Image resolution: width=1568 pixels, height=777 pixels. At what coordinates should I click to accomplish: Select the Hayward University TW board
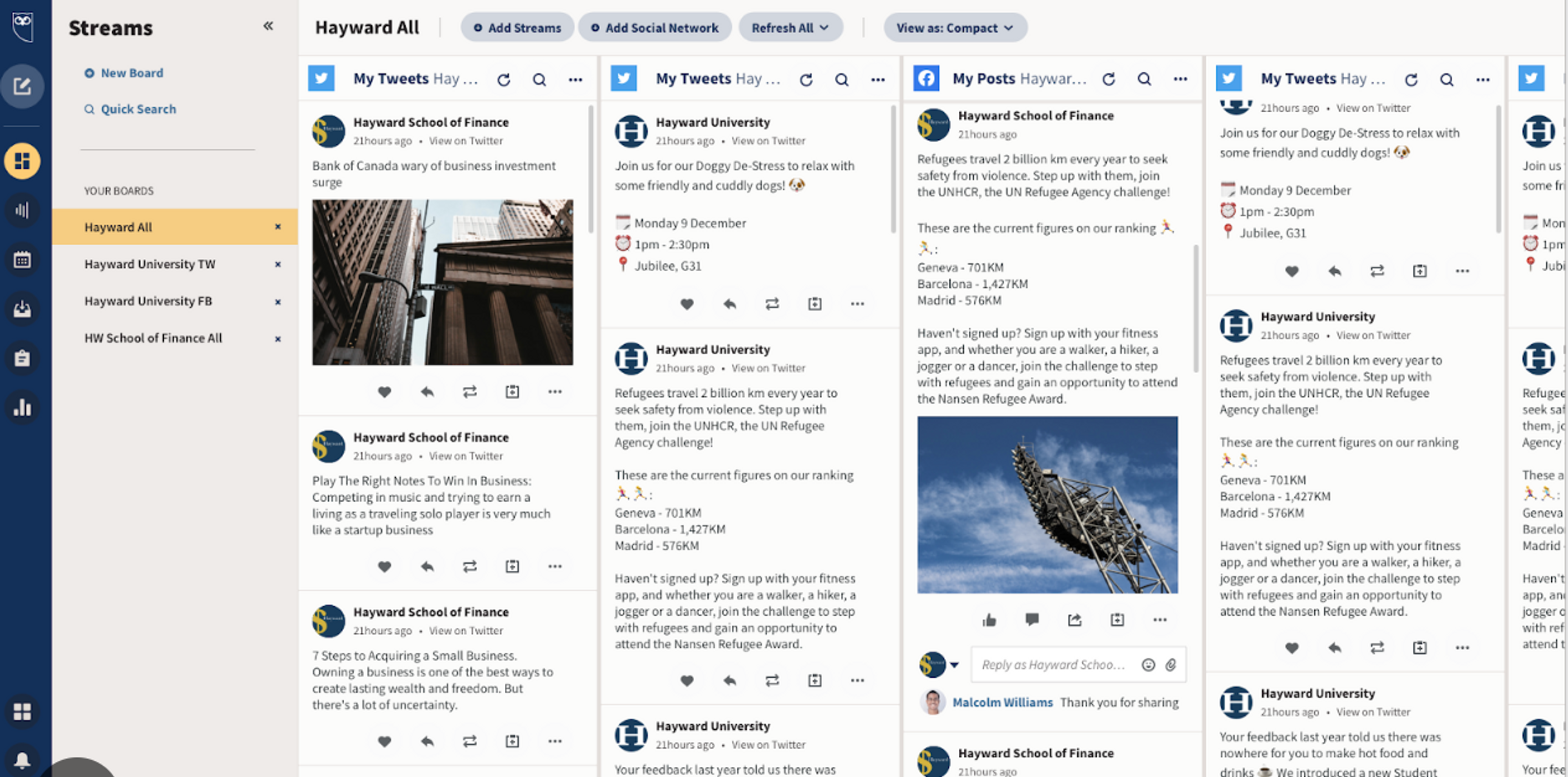coord(150,264)
